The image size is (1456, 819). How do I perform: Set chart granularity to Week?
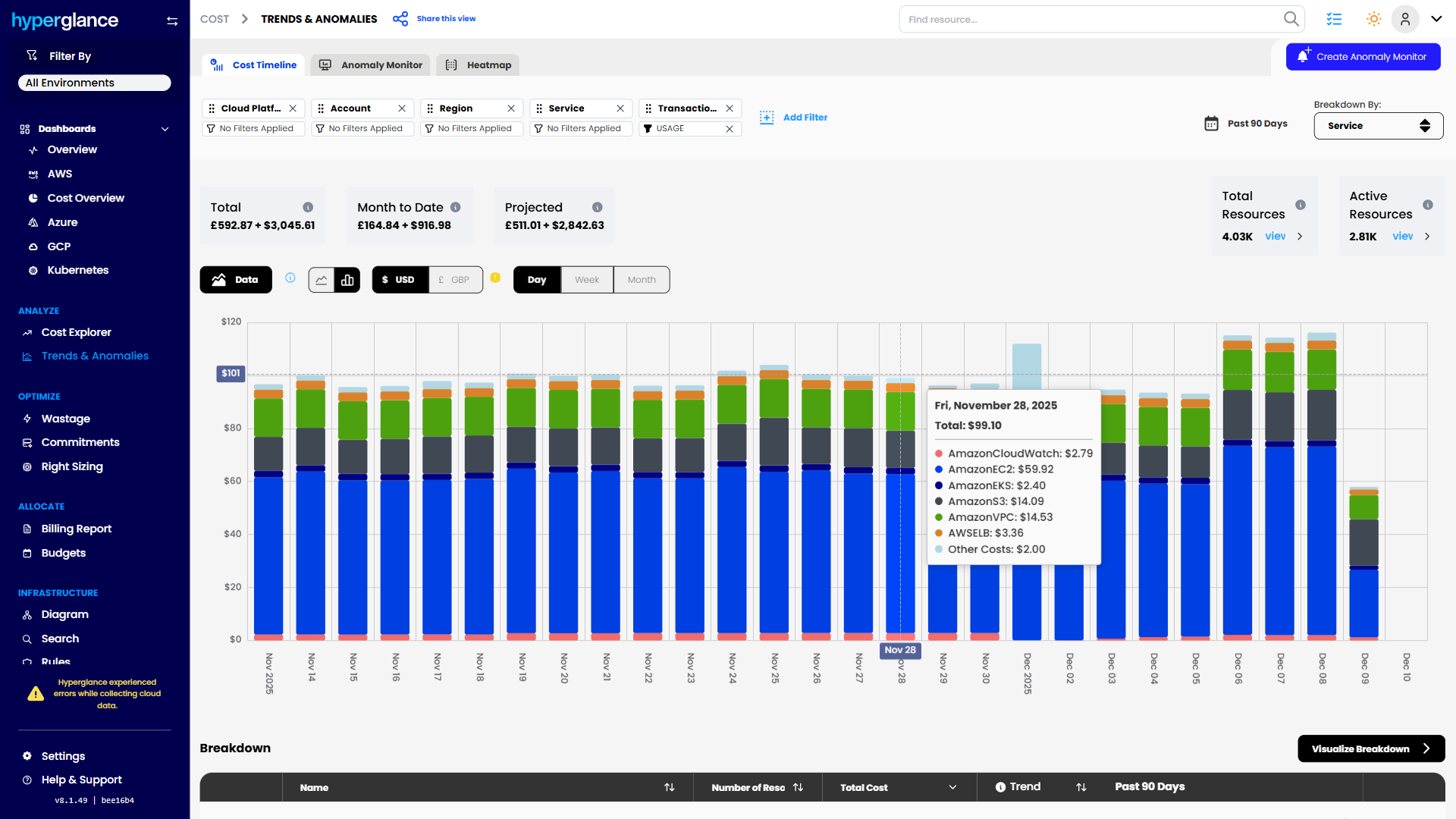coord(586,280)
